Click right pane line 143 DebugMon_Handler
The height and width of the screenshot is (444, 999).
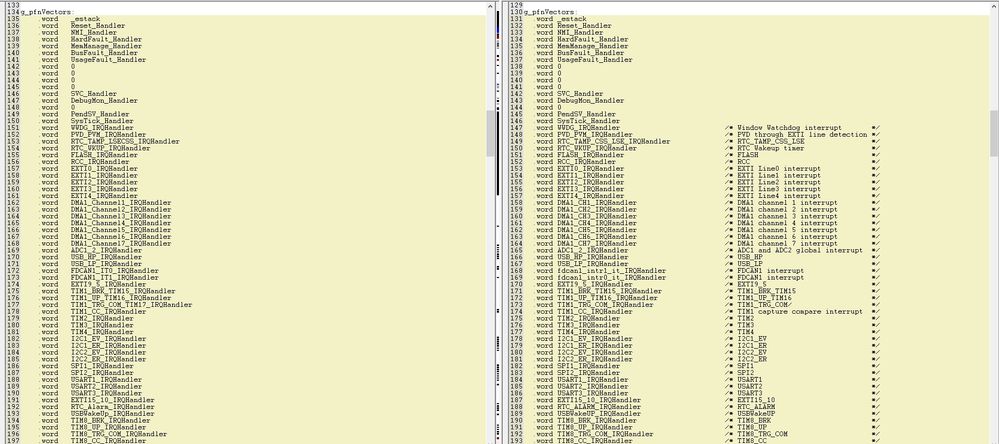pos(591,101)
